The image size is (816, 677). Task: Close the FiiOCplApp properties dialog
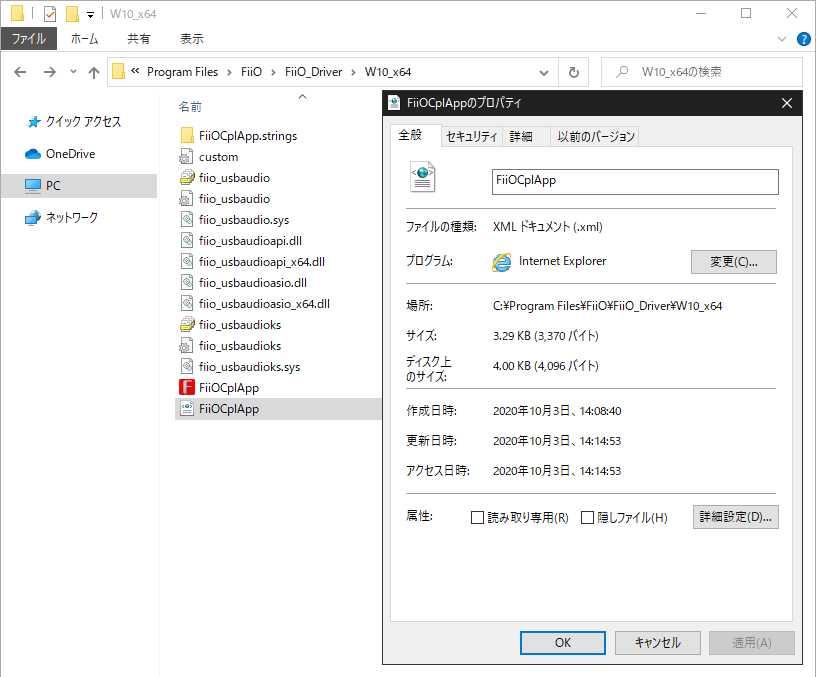pos(787,103)
